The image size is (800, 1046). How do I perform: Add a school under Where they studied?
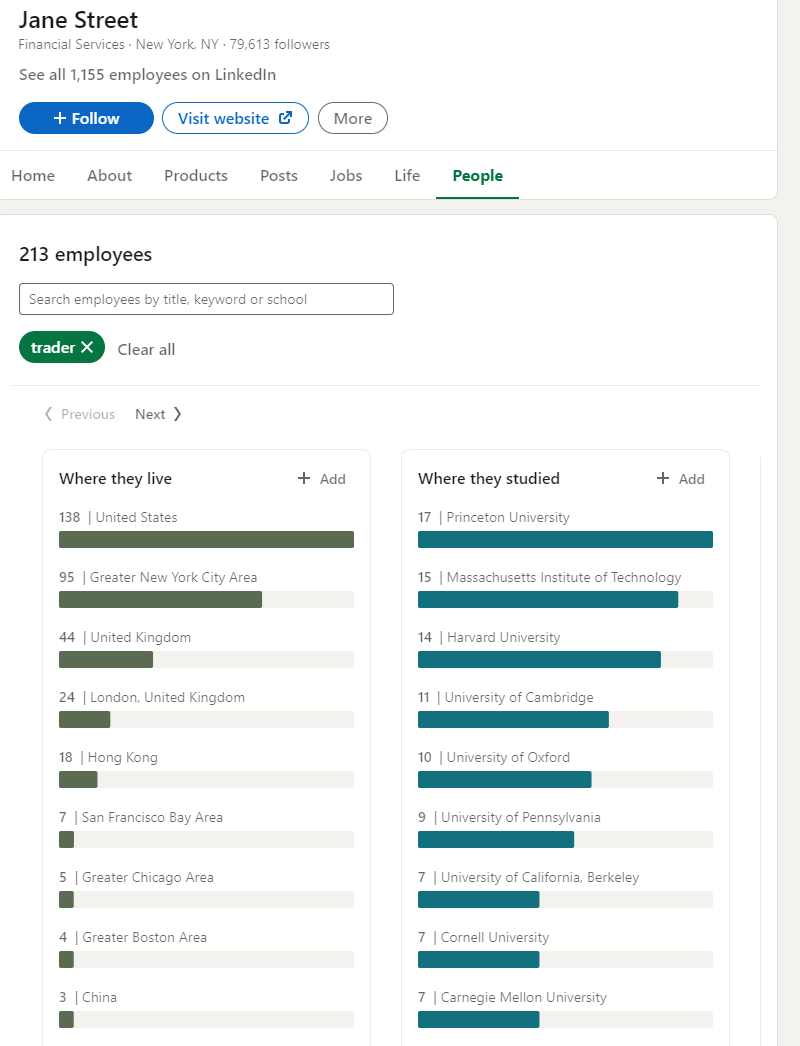tap(680, 479)
